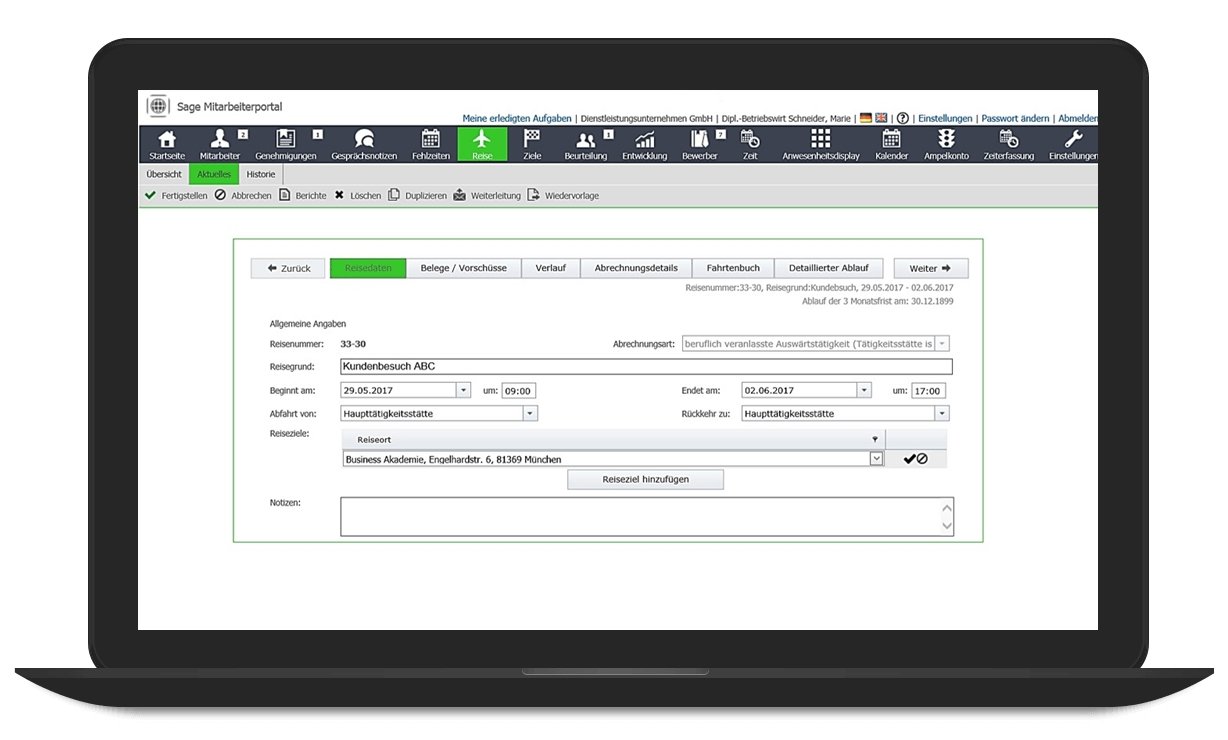Open Beginnt am date dropdown
This screenshot has width=1228, height=740.
point(463,390)
